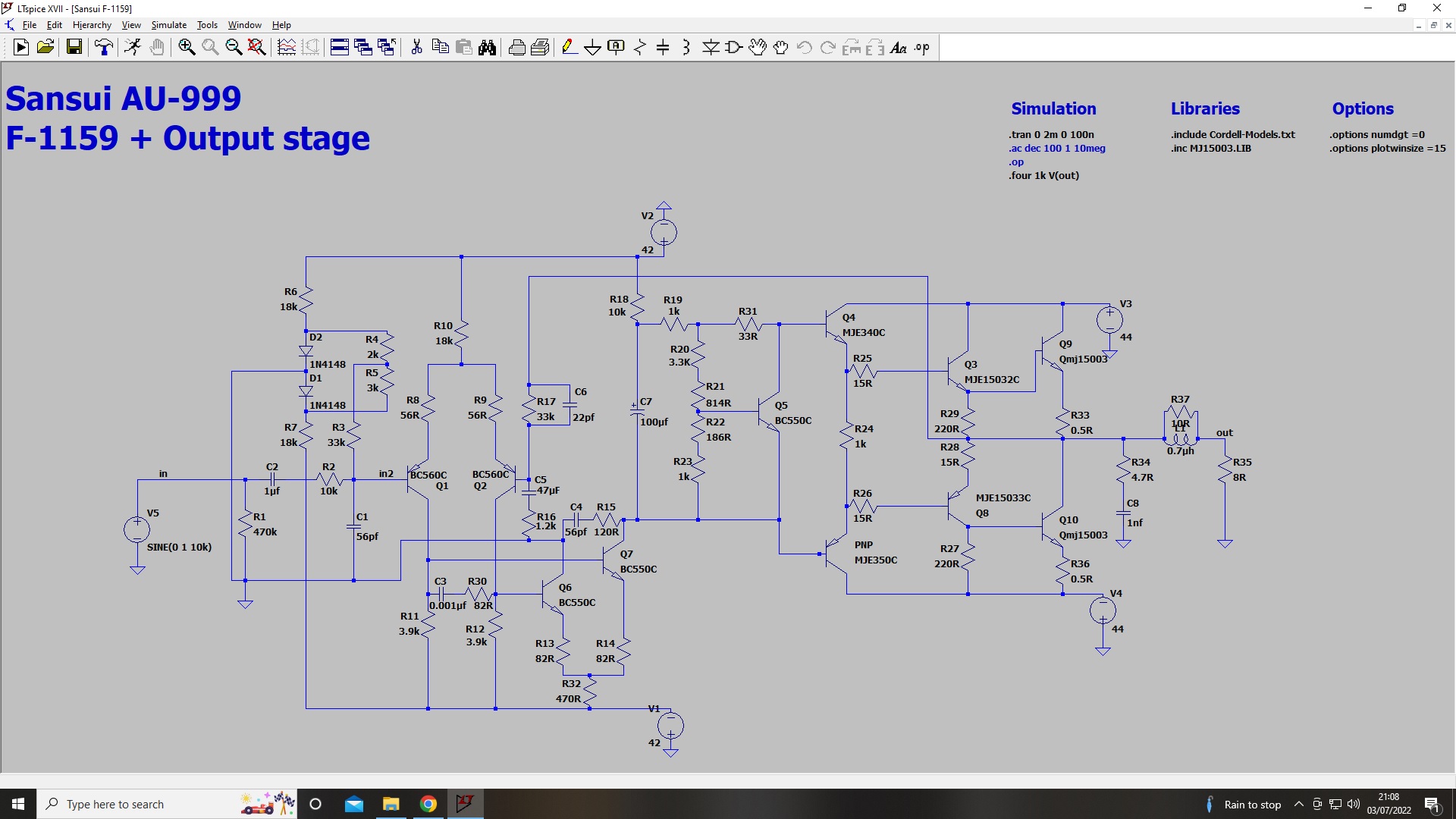Click the 'out' net label
Screen dimensions: 1456x819
tap(1225, 432)
